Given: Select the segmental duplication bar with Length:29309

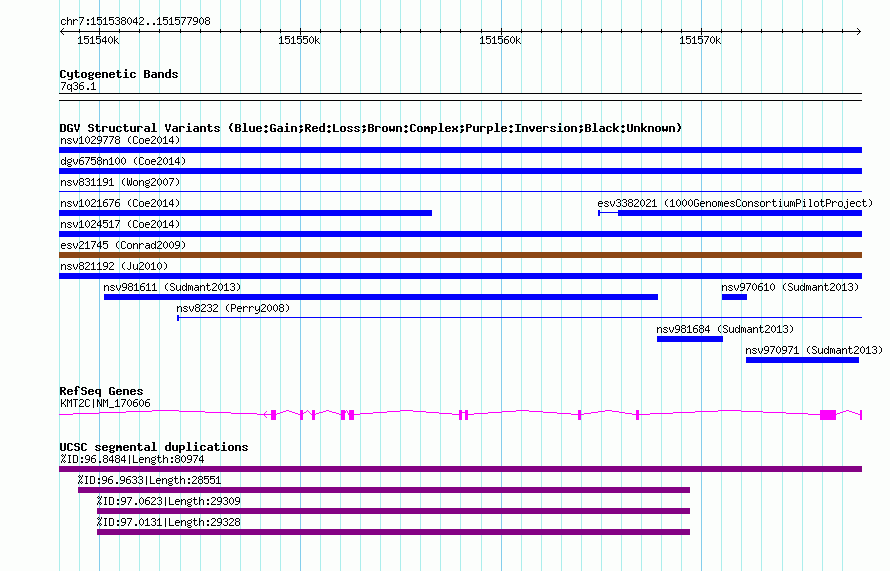Looking at the screenshot, I should [393, 511].
